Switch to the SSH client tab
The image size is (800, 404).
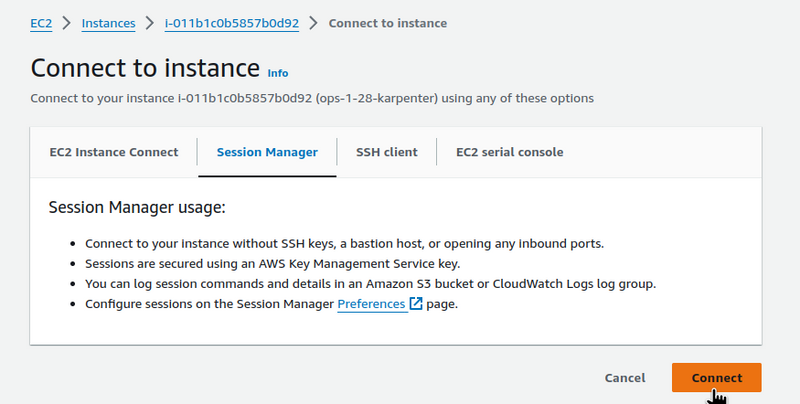click(387, 152)
